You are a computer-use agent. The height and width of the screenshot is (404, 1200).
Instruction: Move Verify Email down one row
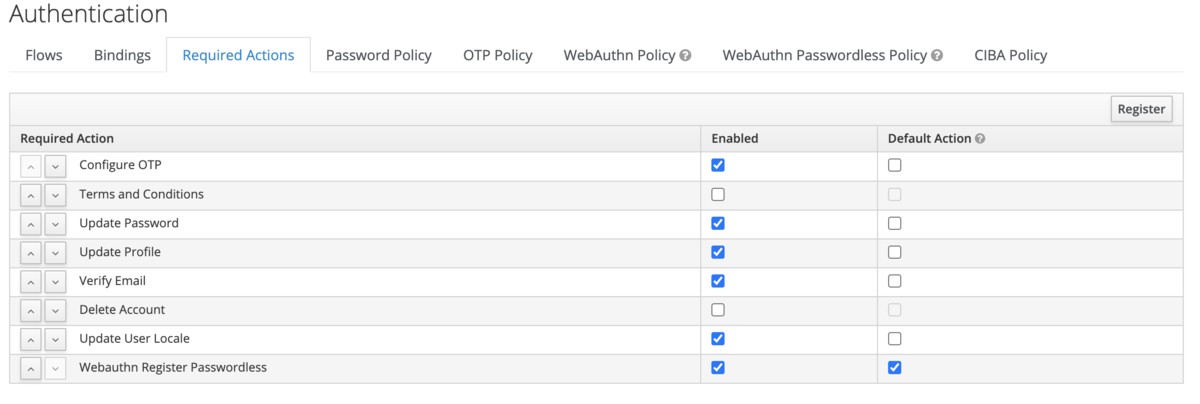55,282
